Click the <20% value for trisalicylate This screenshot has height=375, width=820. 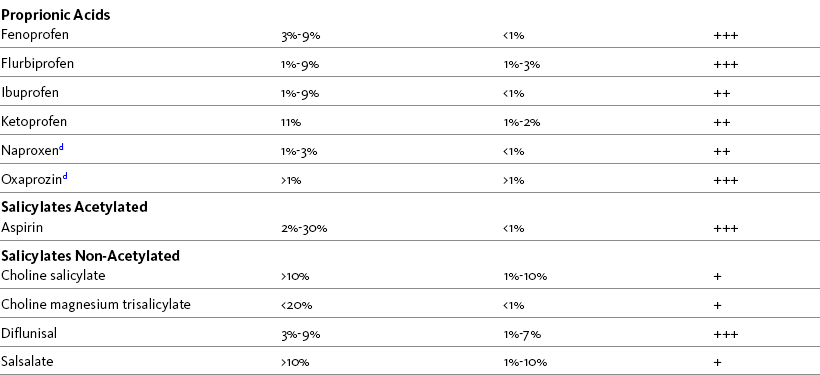297,305
